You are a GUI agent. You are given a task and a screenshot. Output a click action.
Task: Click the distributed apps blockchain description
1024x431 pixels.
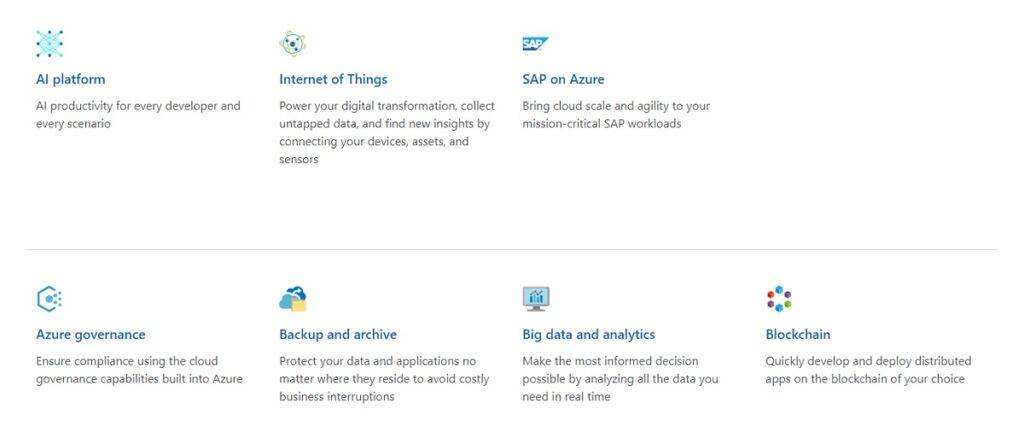click(x=868, y=370)
